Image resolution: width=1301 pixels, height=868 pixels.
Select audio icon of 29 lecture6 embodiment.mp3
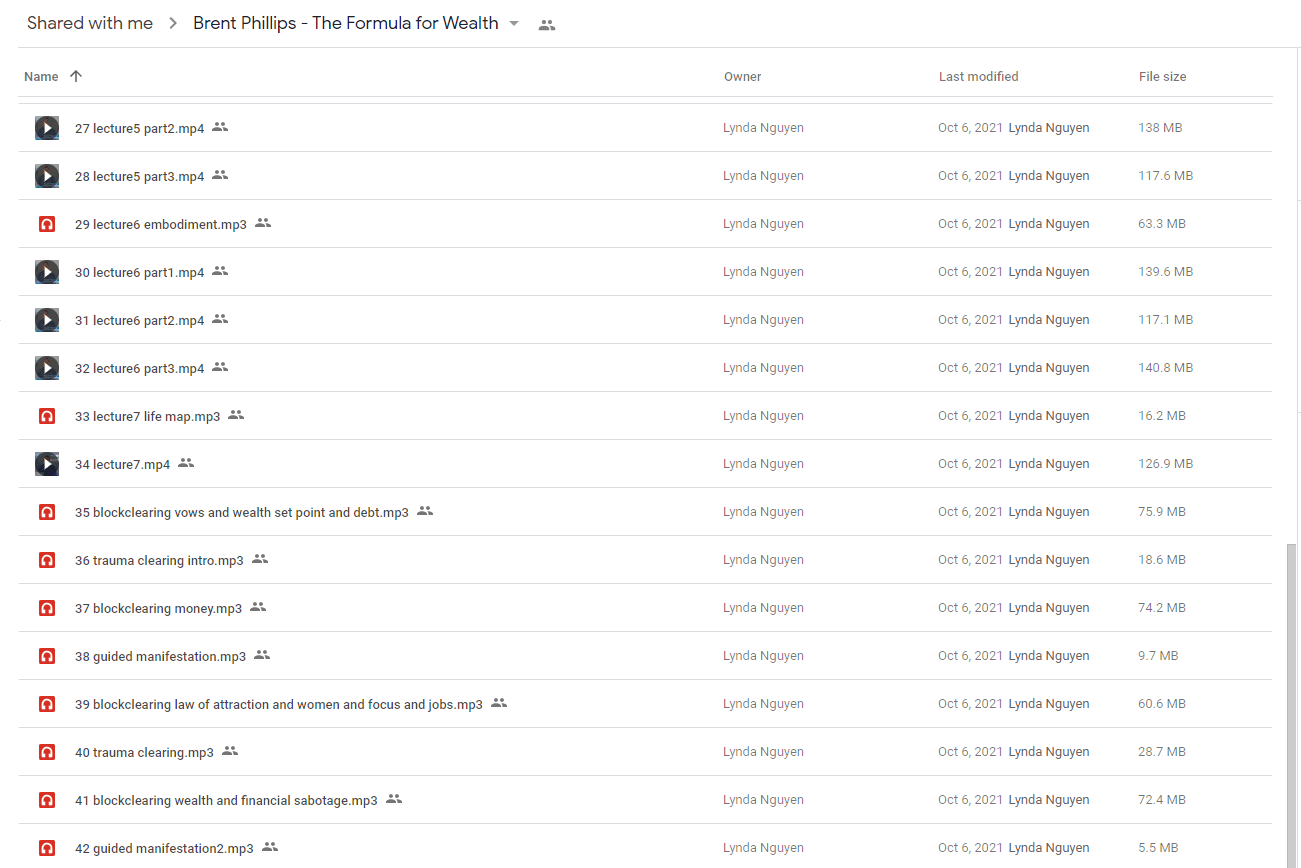click(47, 224)
